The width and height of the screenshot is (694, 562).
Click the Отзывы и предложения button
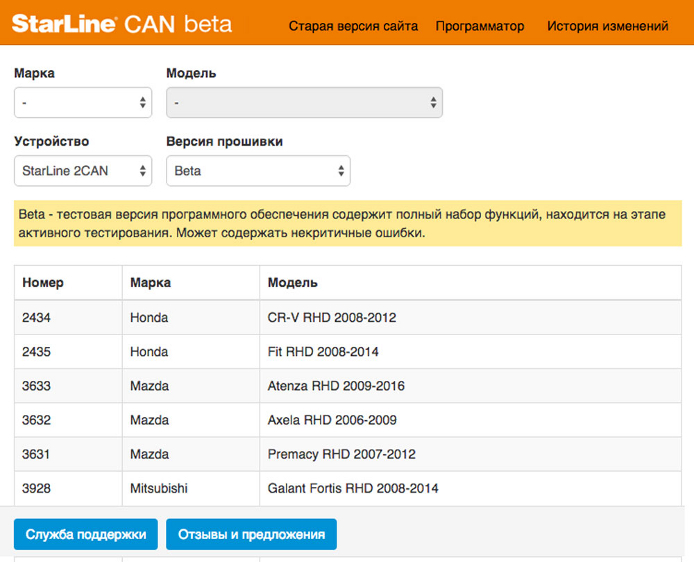(x=251, y=534)
